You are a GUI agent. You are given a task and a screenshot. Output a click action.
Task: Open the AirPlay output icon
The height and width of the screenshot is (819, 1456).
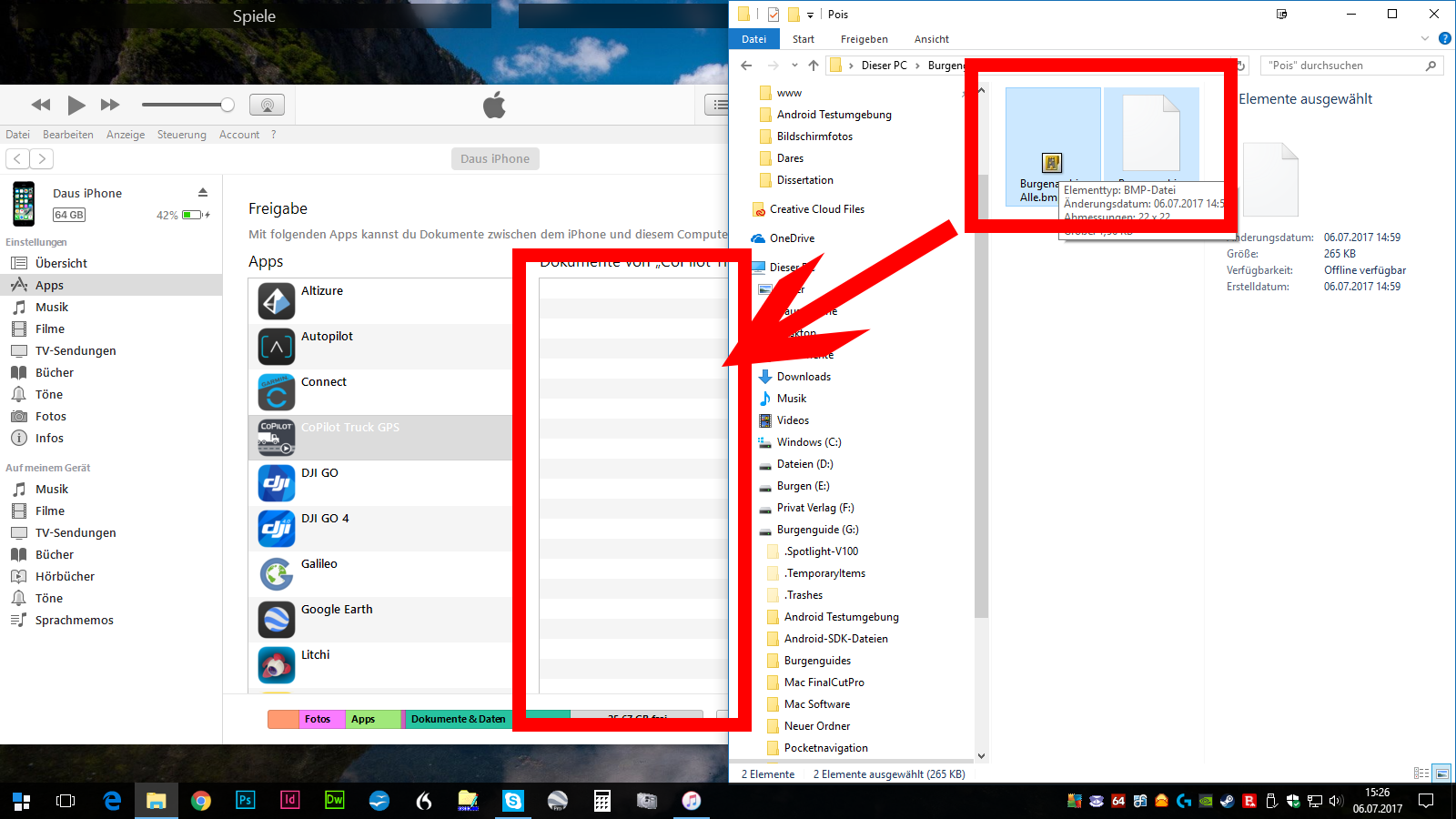click(x=267, y=106)
